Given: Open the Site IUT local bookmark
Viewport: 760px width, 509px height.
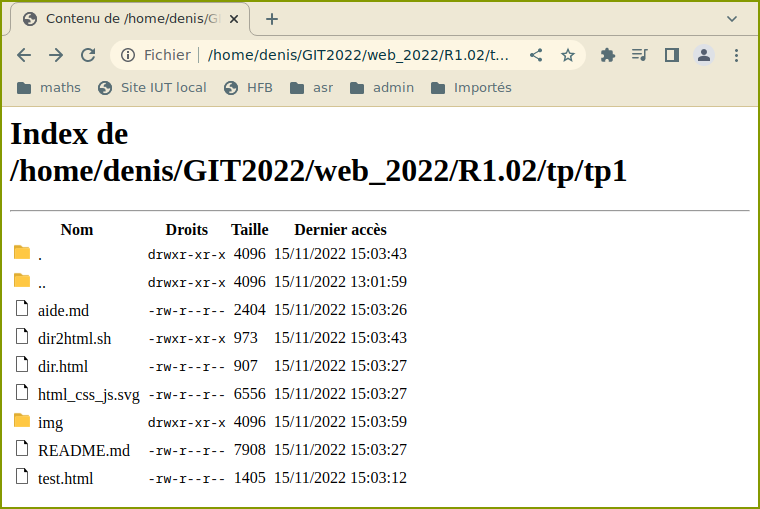Looking at the screenshot, I should [152, 88].
